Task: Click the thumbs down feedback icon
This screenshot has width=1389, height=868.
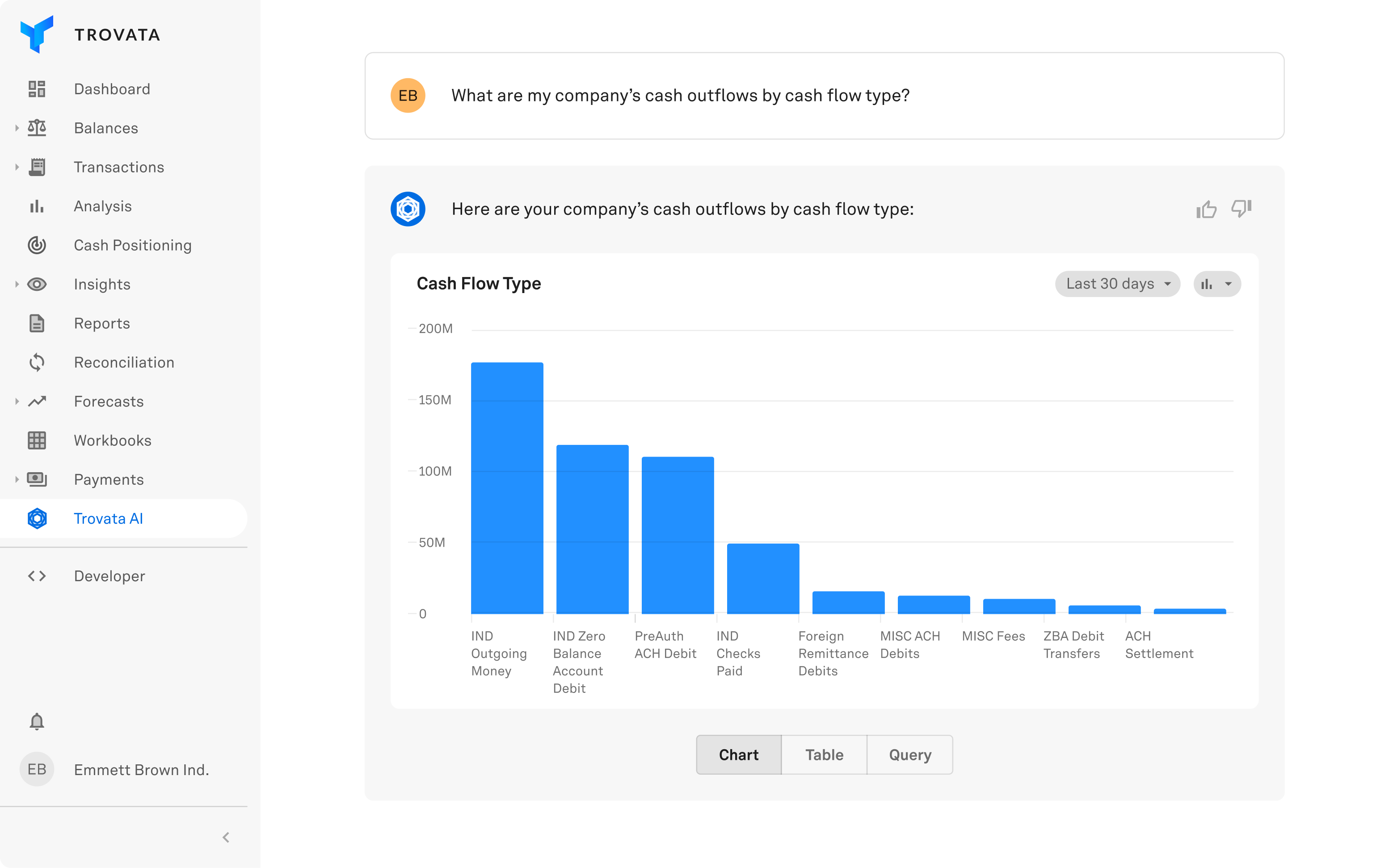Action: click(x=1241, y=208)
